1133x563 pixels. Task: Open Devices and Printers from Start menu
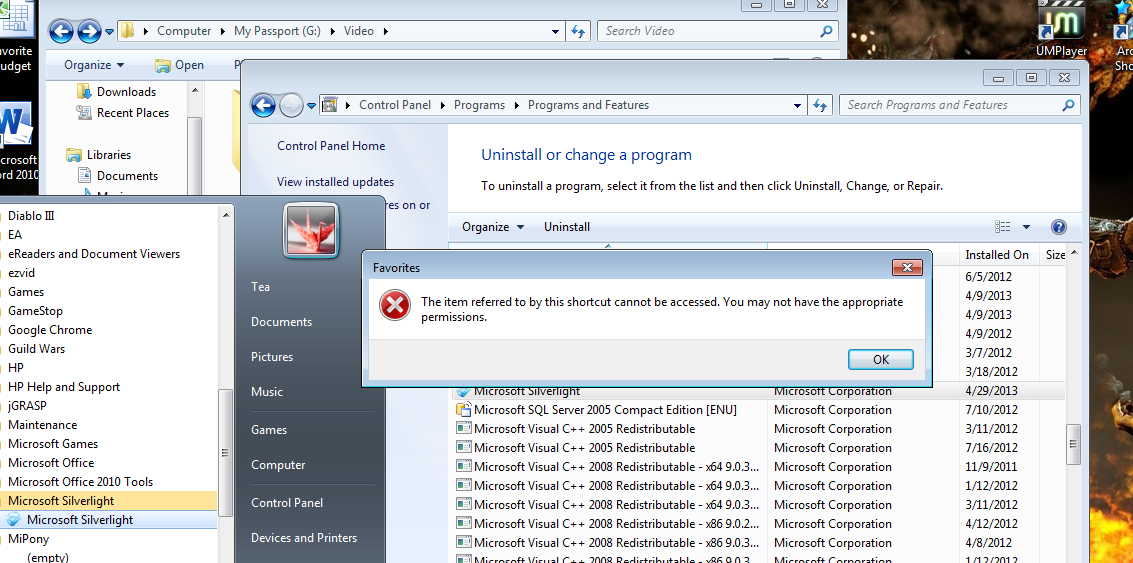(x=303, y=538)
